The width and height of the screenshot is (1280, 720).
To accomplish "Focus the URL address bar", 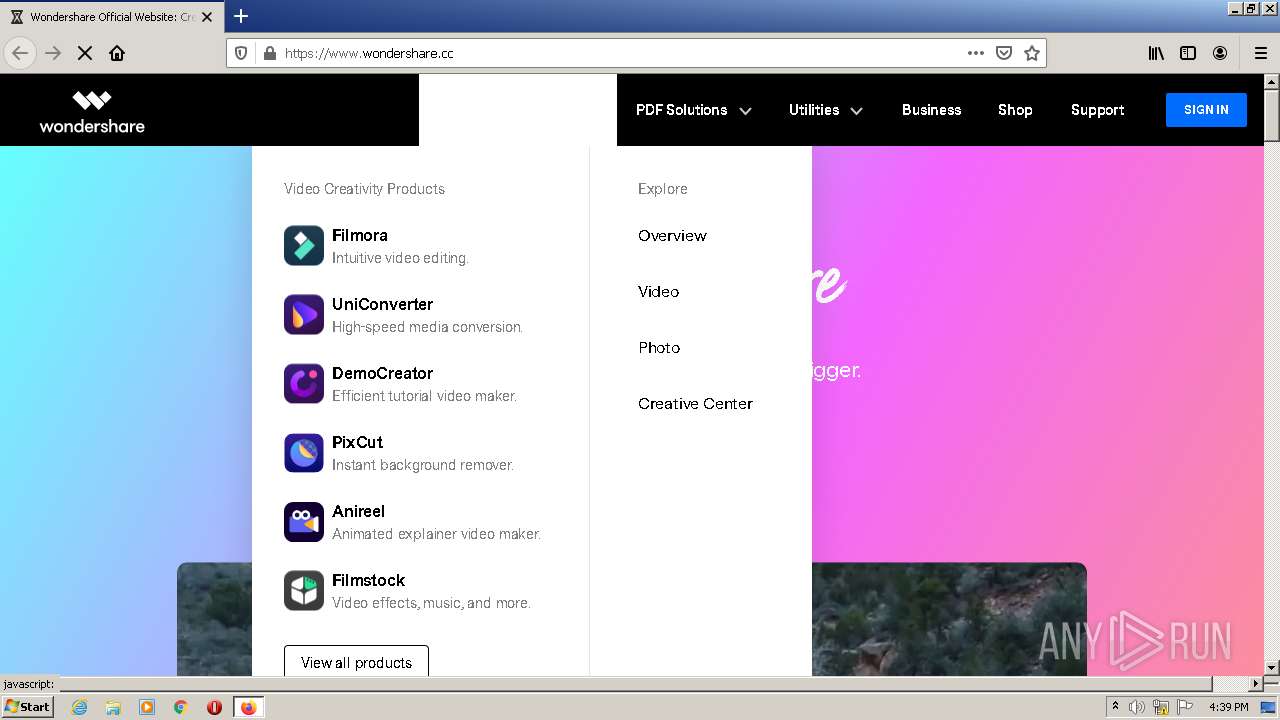I will pos(620,53).
